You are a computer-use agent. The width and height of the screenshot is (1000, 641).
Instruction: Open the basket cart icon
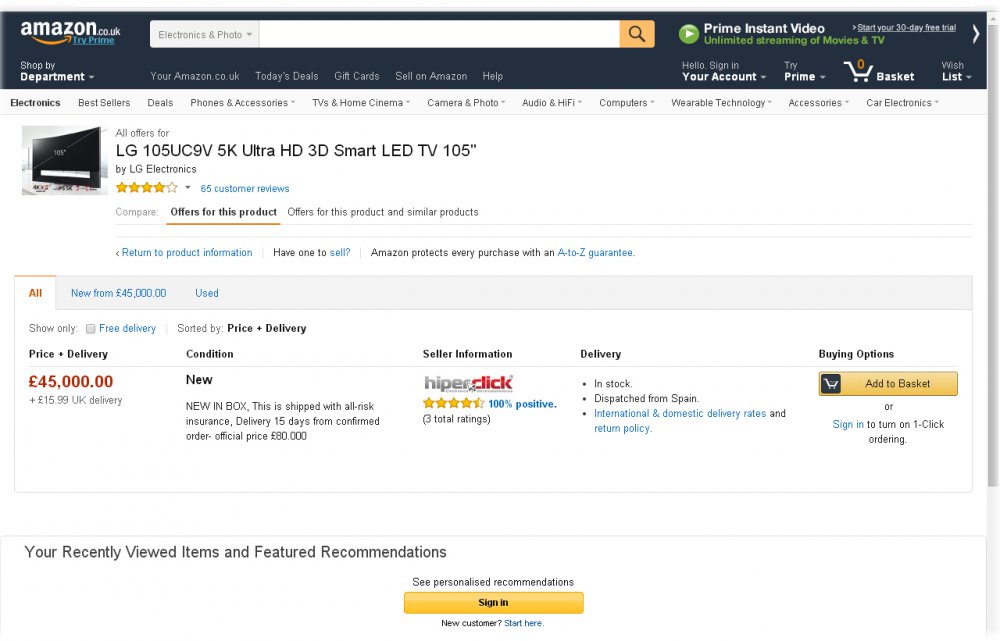pyautogui.click(x=858, y=70)
